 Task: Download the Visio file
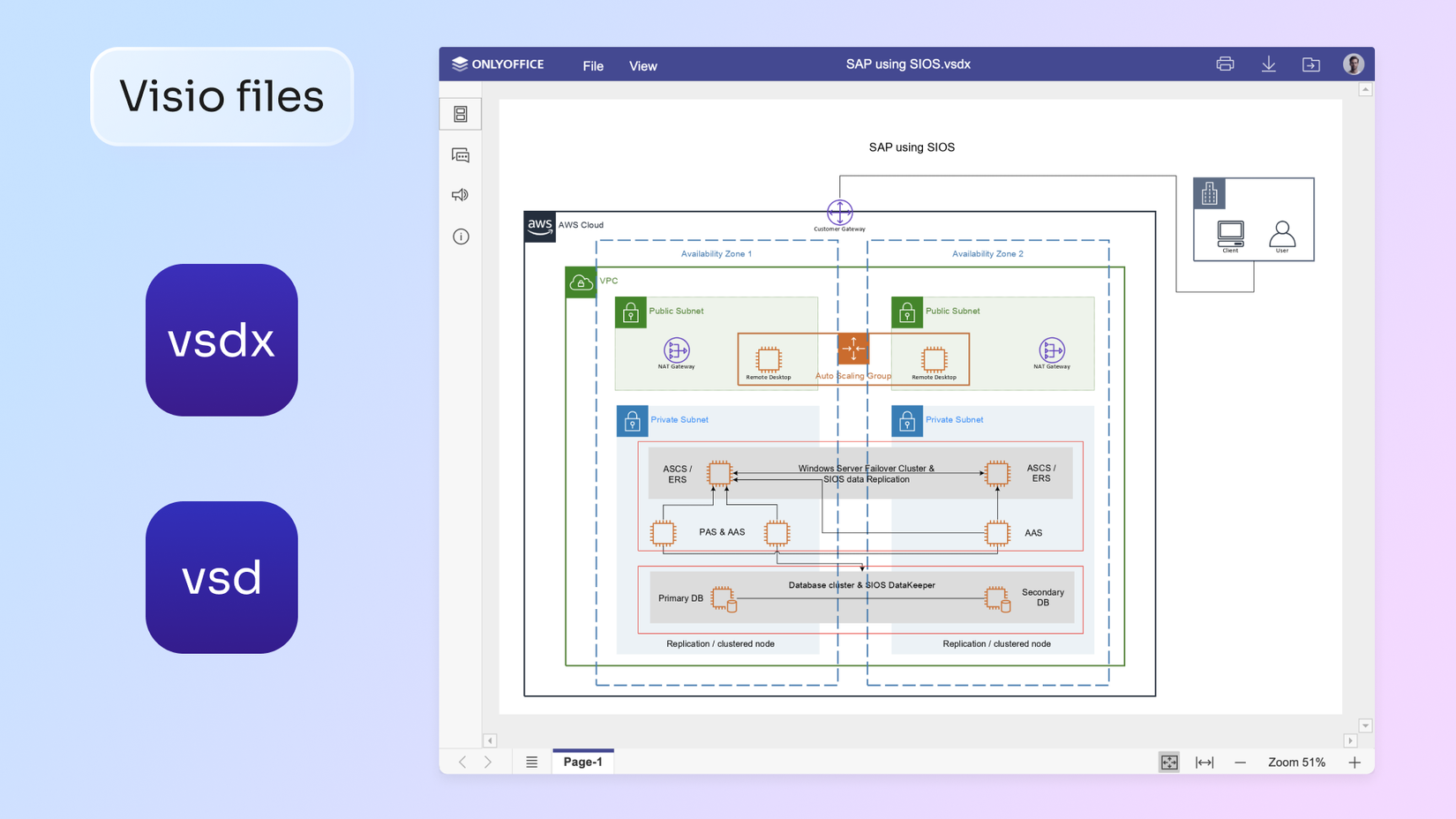coord(1268,64)
